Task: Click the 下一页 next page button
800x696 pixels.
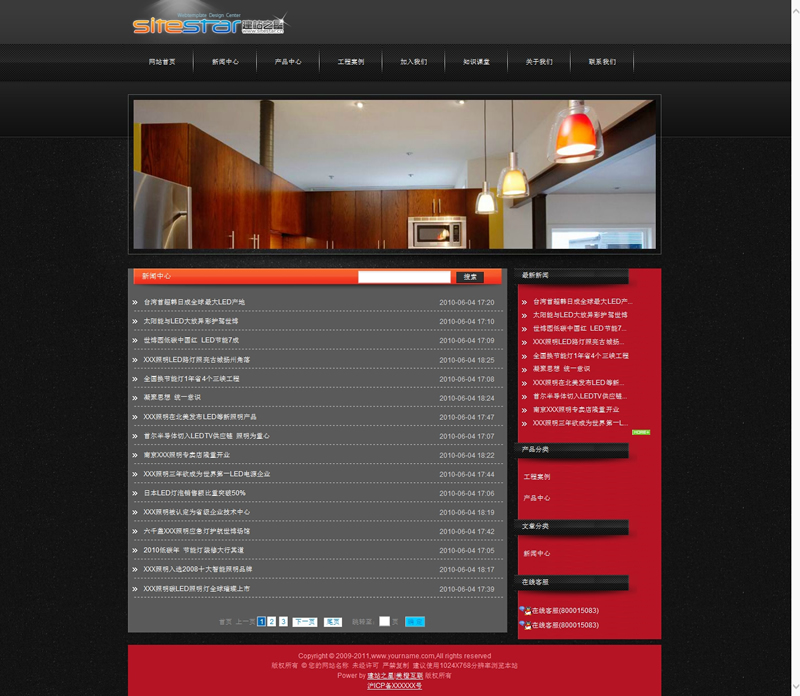Action: [x=305, y=621]
